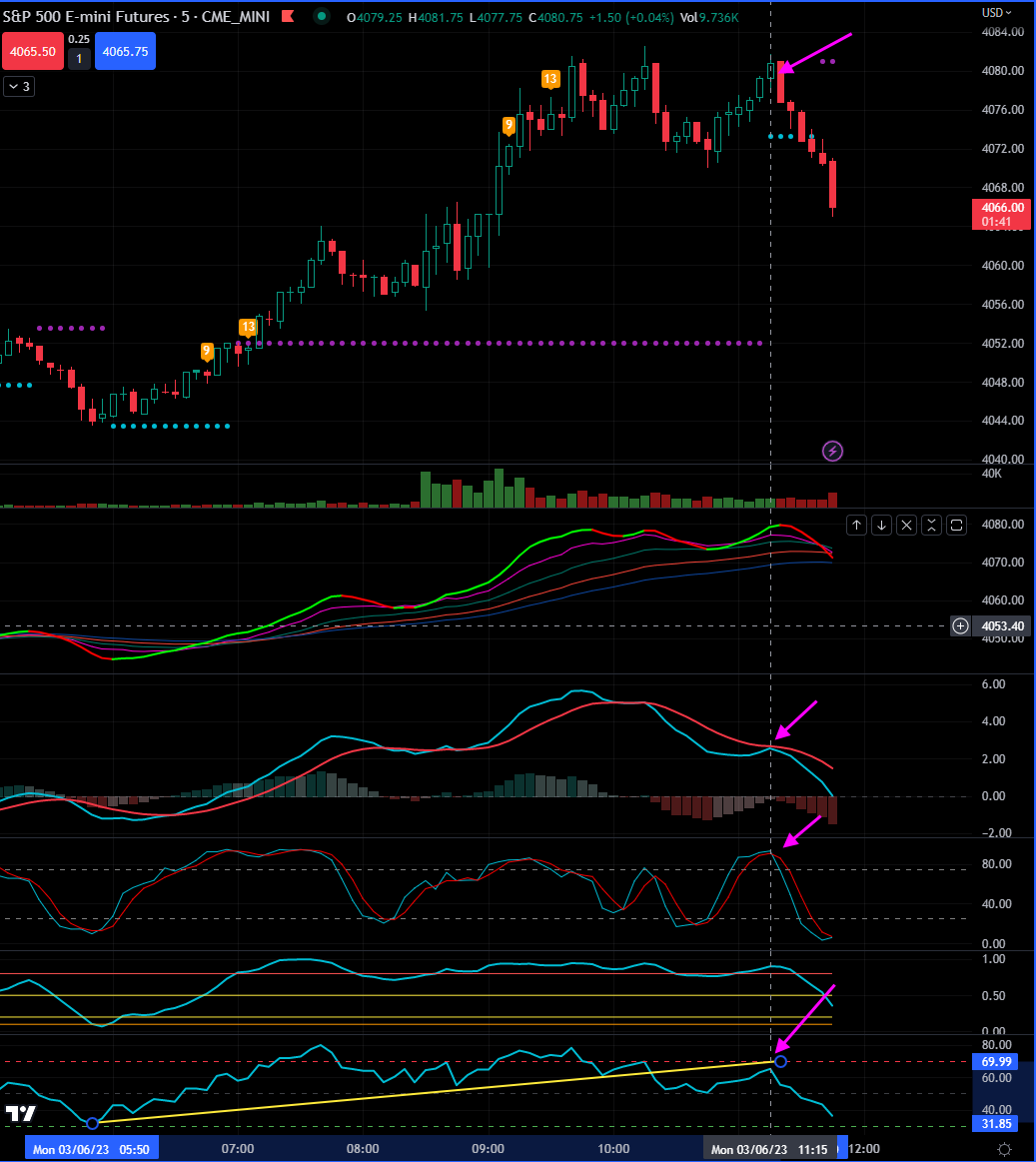Click the orange 13 label near 09:30 high
The height and width of the screenshot is (1162, 1036).
pos(549,79)
